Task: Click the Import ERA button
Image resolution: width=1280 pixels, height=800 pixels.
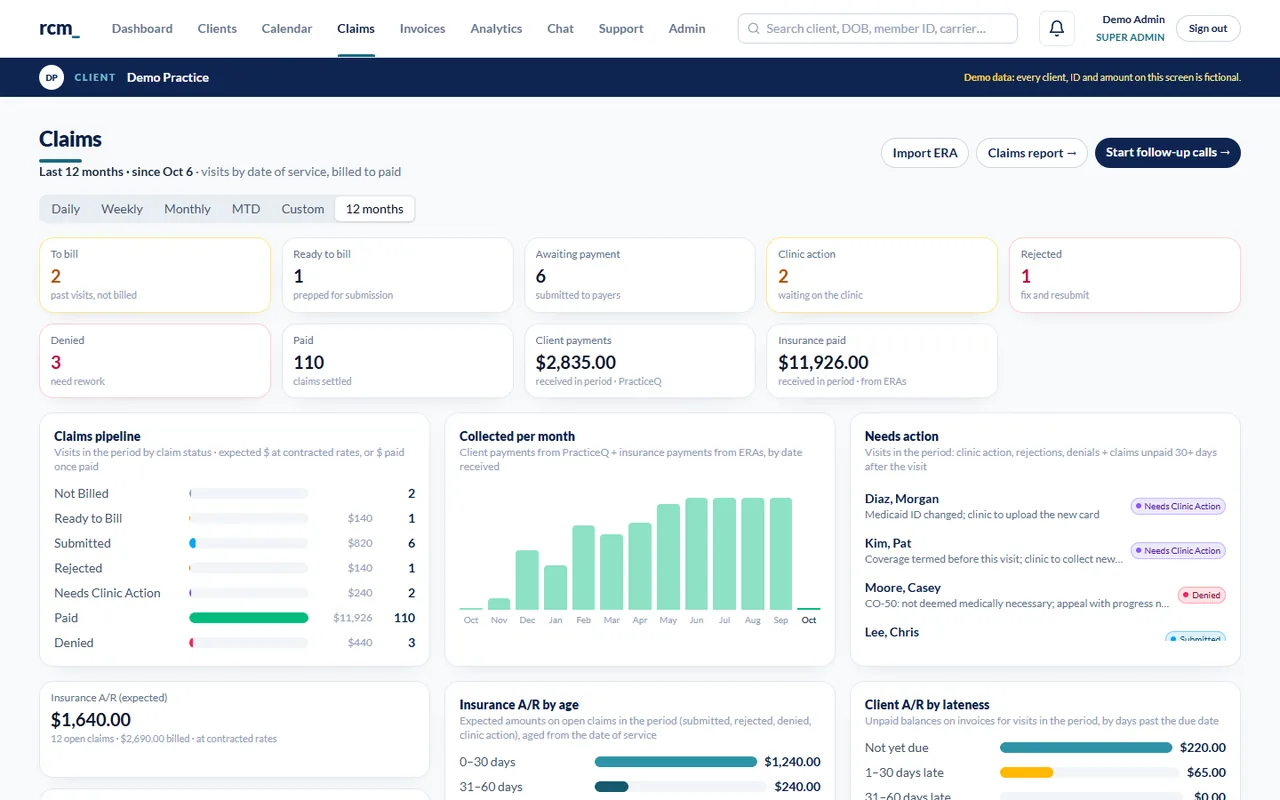Action: (925, 153)
